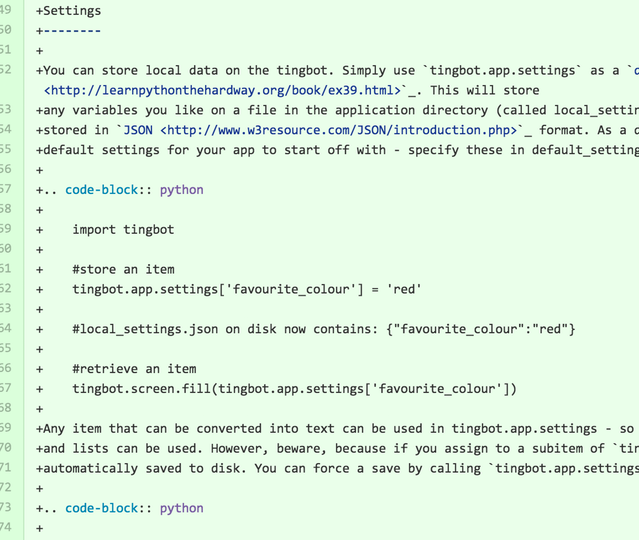Click 'default settings for your app' line

pos(337,150)
